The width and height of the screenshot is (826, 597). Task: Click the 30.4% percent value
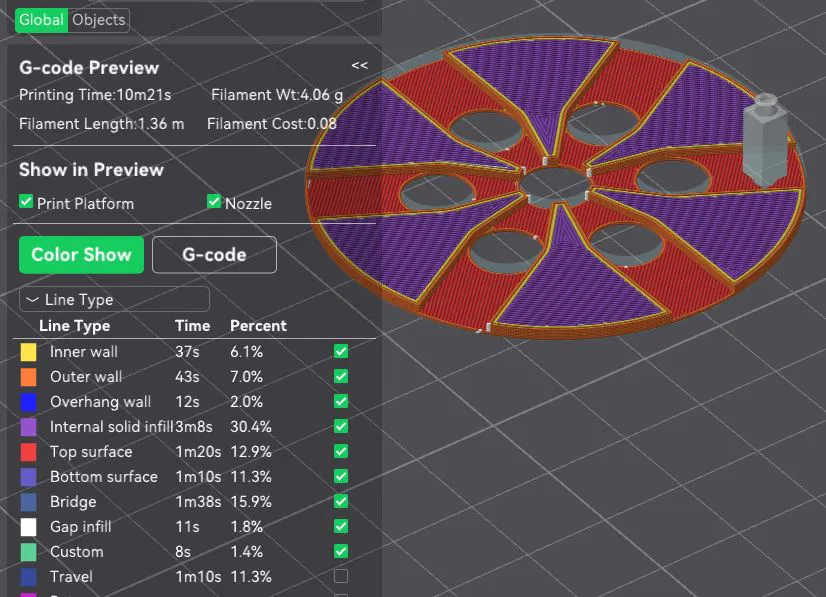[251, 427]
